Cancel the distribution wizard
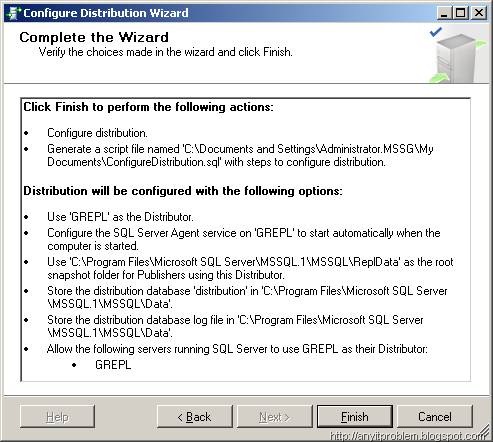Screen dimensions: 493x442 435,417
